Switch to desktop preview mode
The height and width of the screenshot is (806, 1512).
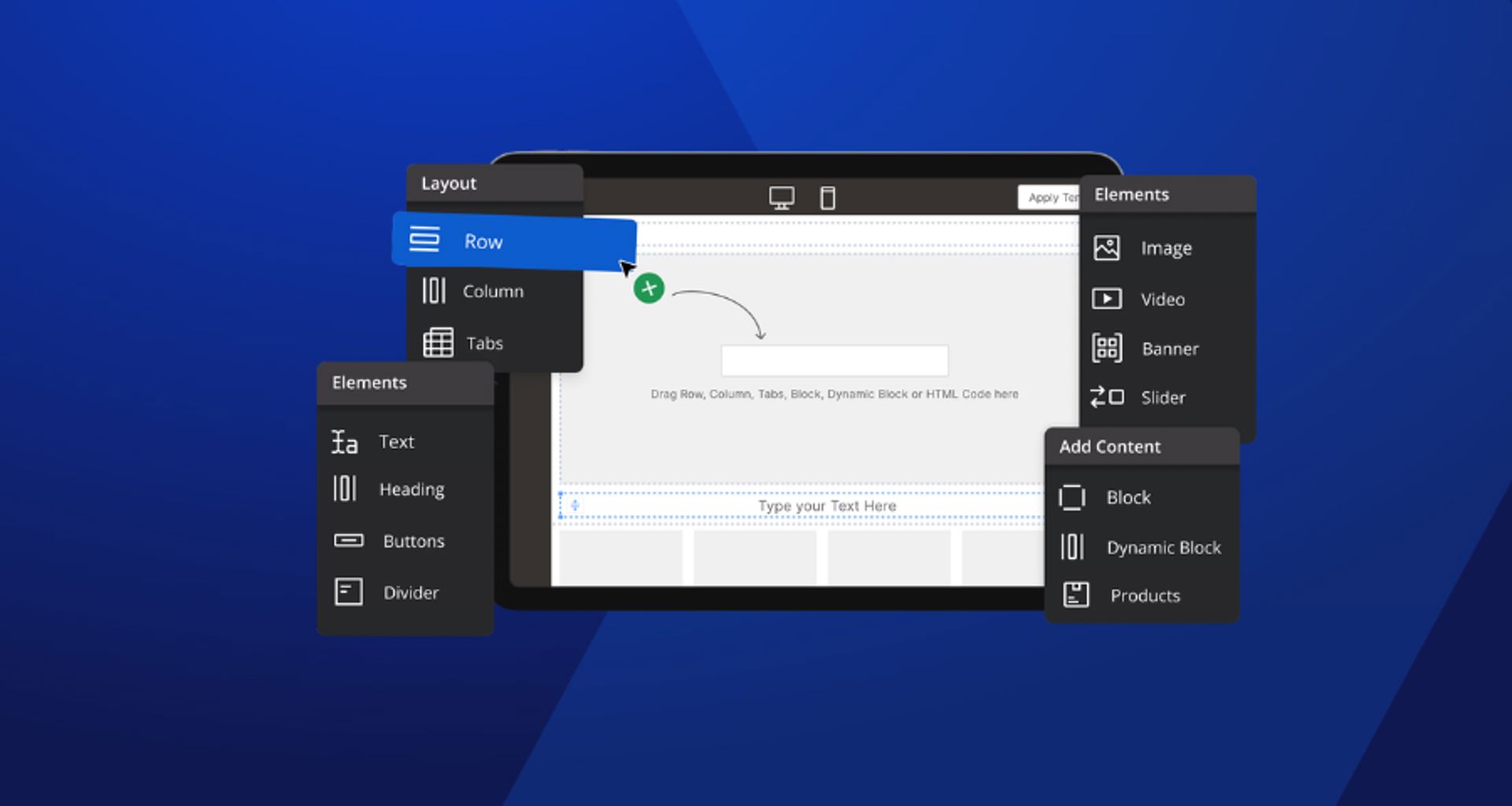coord(781,198)
